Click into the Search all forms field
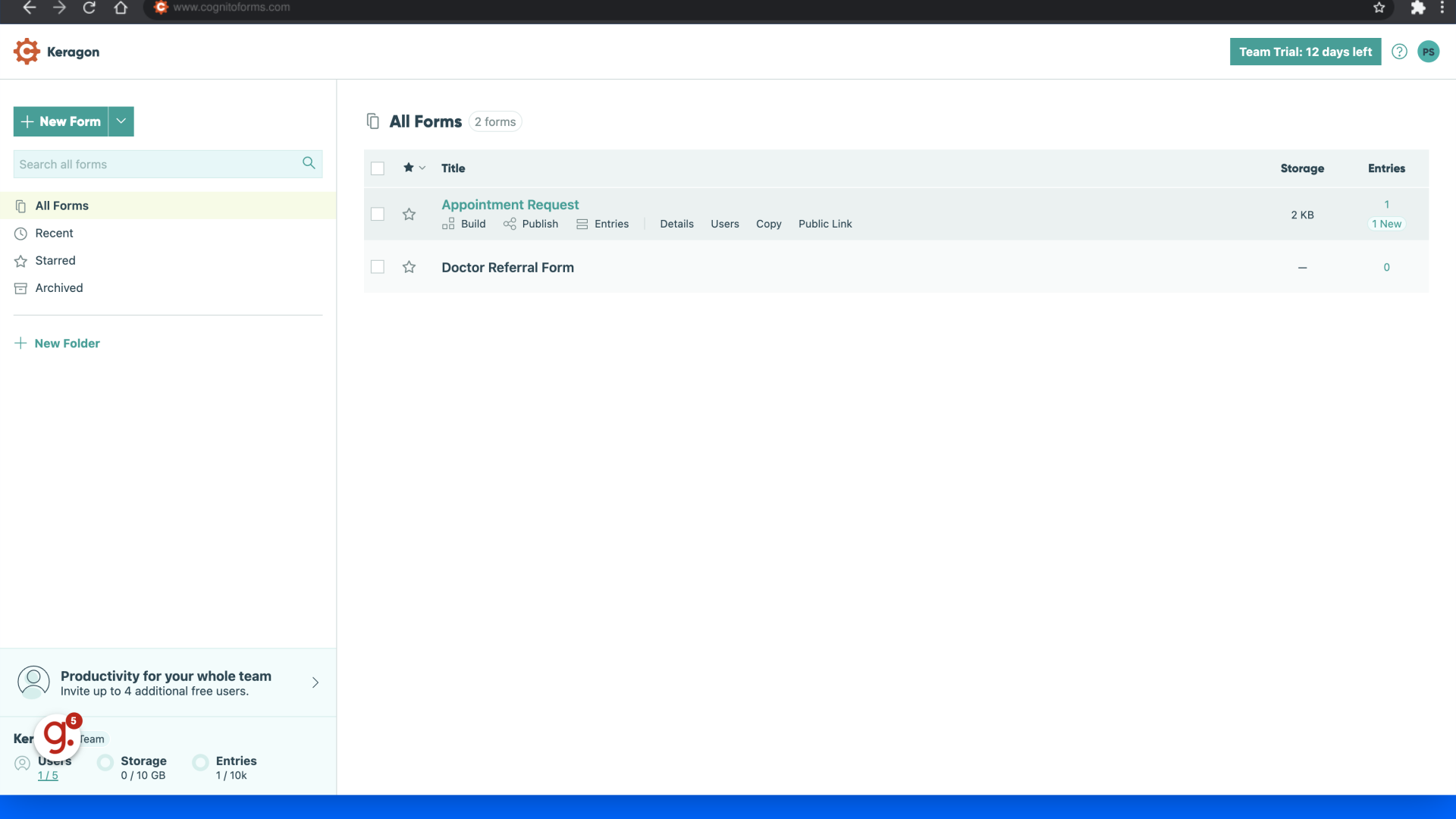Screen dimensions: 1456x819 [x=152, y=164]
